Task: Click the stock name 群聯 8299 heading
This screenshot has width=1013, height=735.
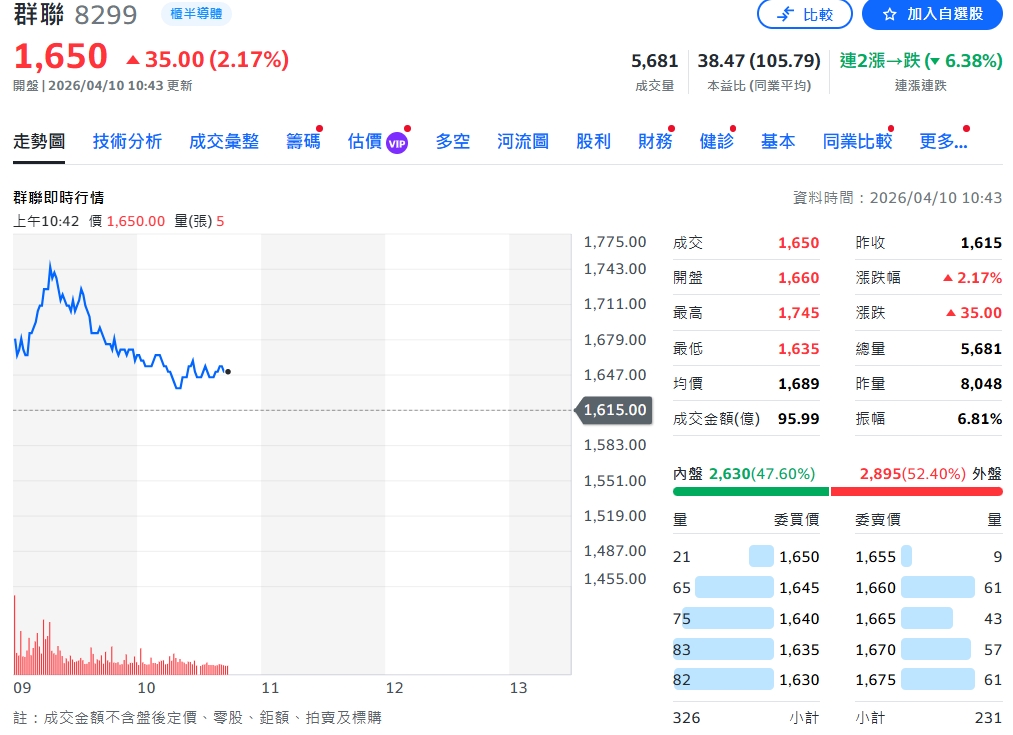Action: [x=75, y=14]
